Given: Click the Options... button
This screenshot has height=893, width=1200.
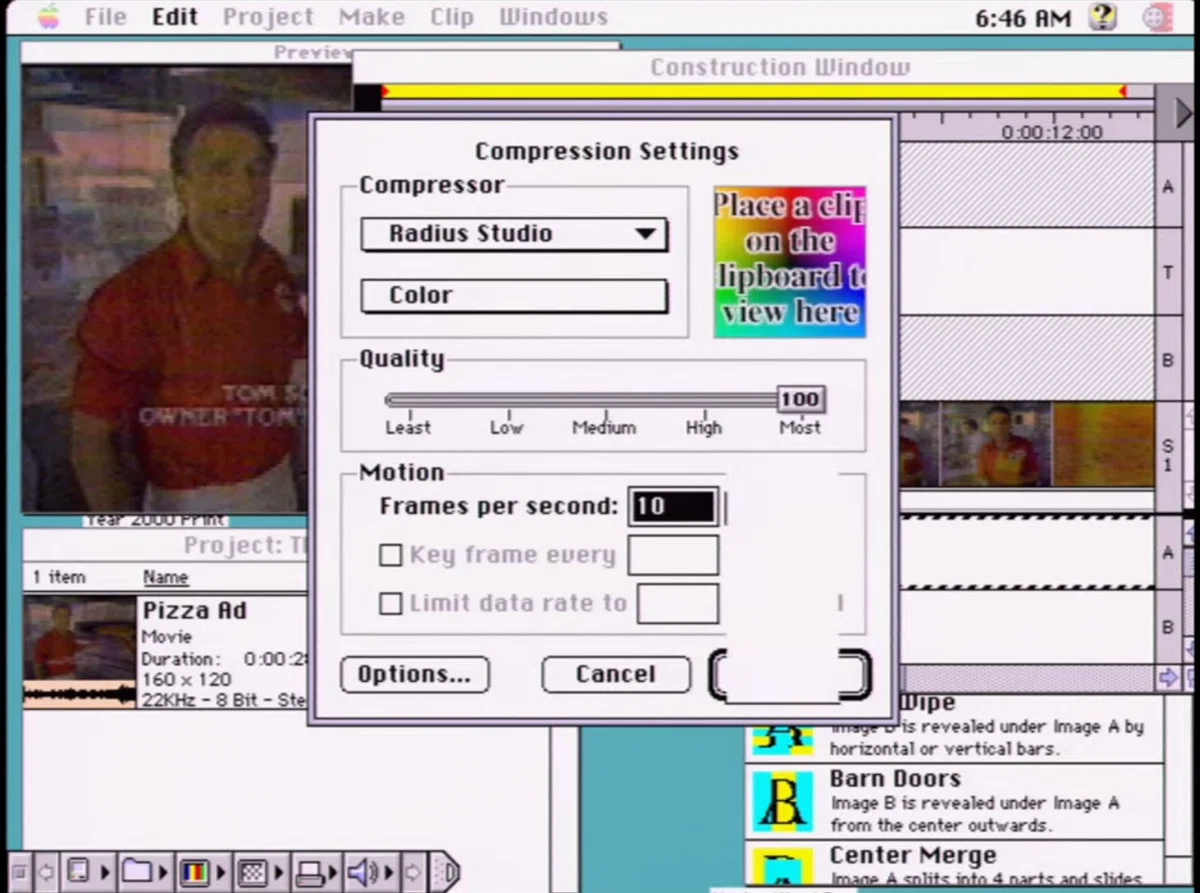Looking at the screenshot, I should pyautogui.click(x=414, y=675).
